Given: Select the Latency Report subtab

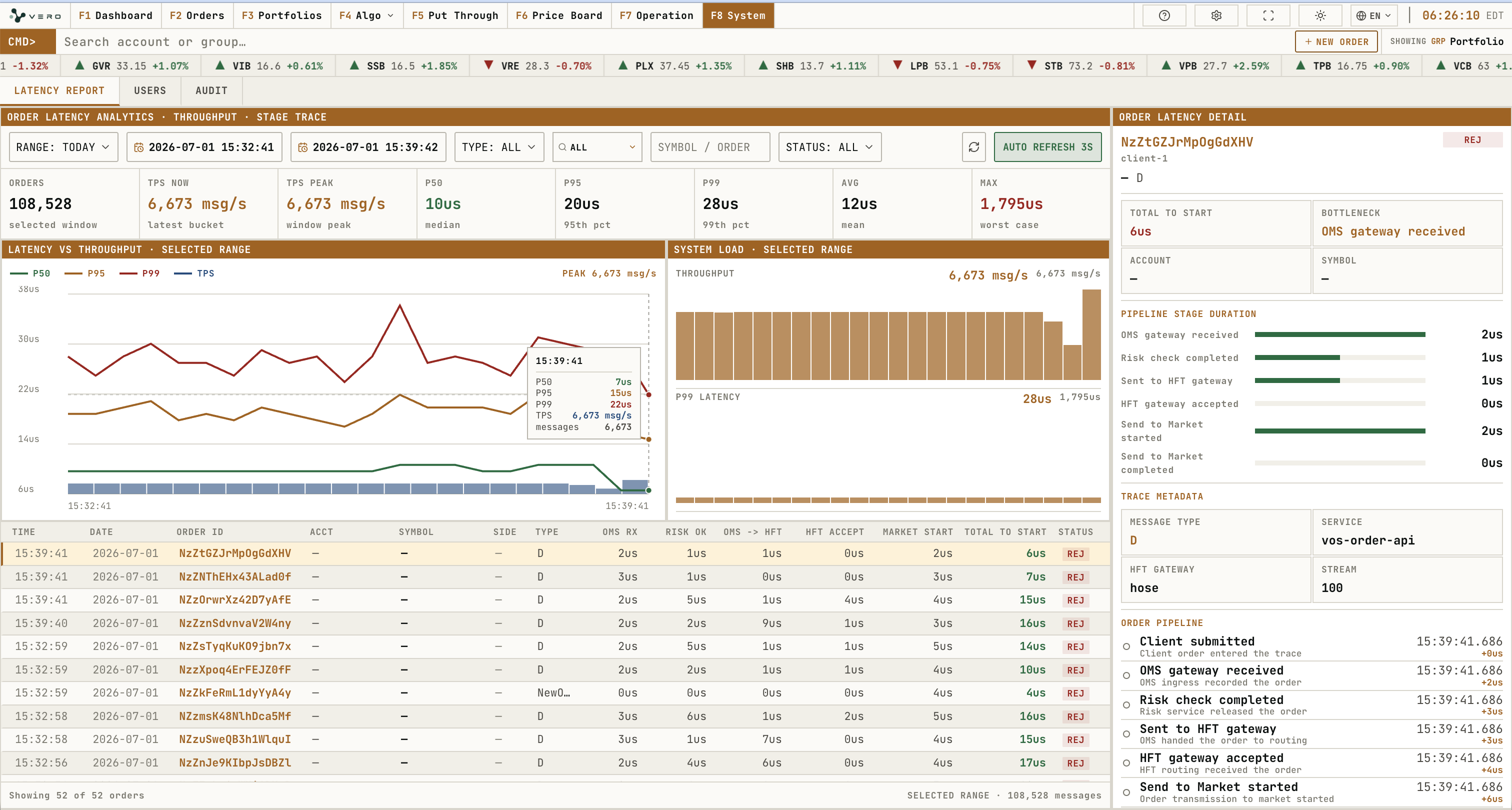Looking at the screenshot, I should [x=59, y=91].
